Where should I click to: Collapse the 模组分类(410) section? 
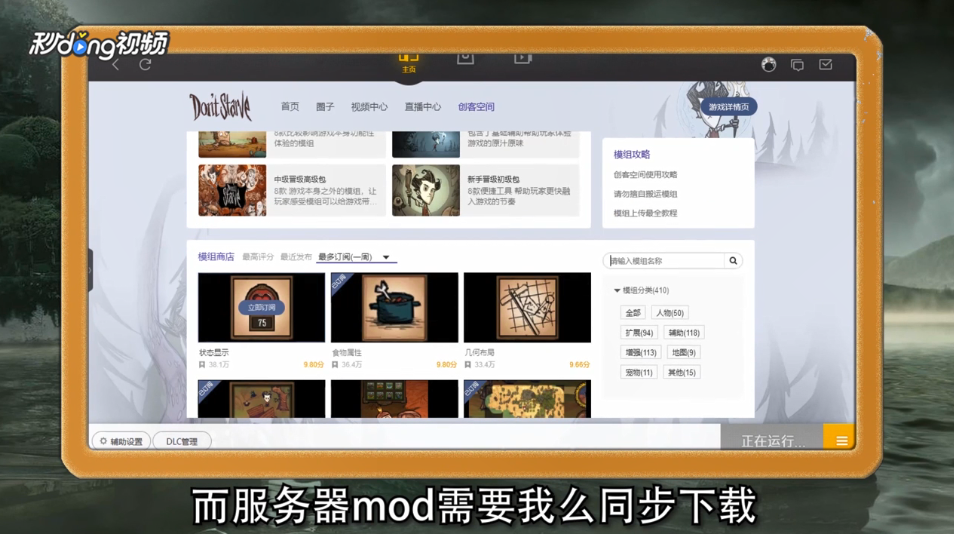(641, 291)
